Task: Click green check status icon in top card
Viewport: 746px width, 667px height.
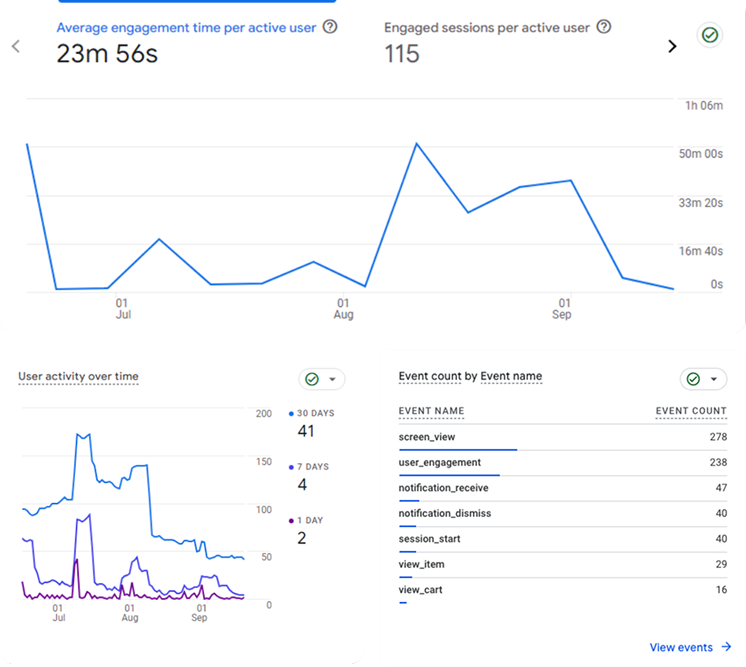Action: [710, 35]
